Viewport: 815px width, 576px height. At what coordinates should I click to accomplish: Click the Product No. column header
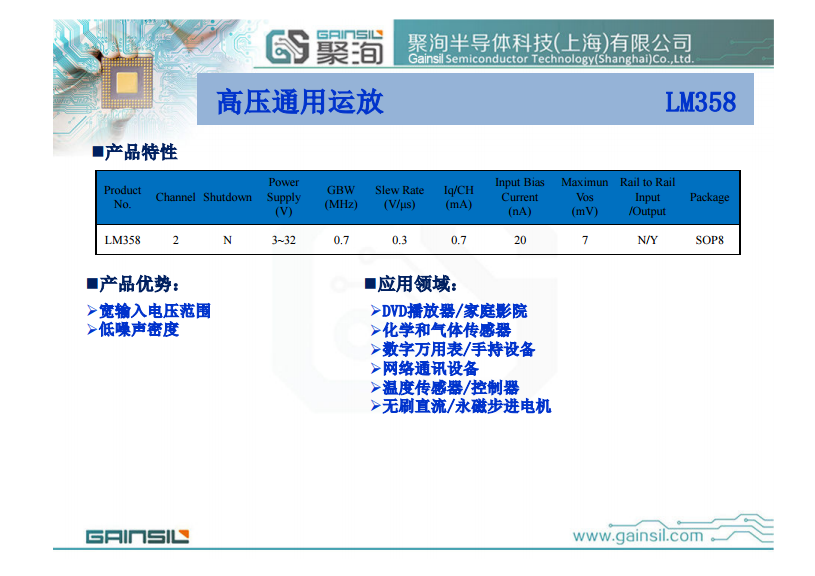123,197
